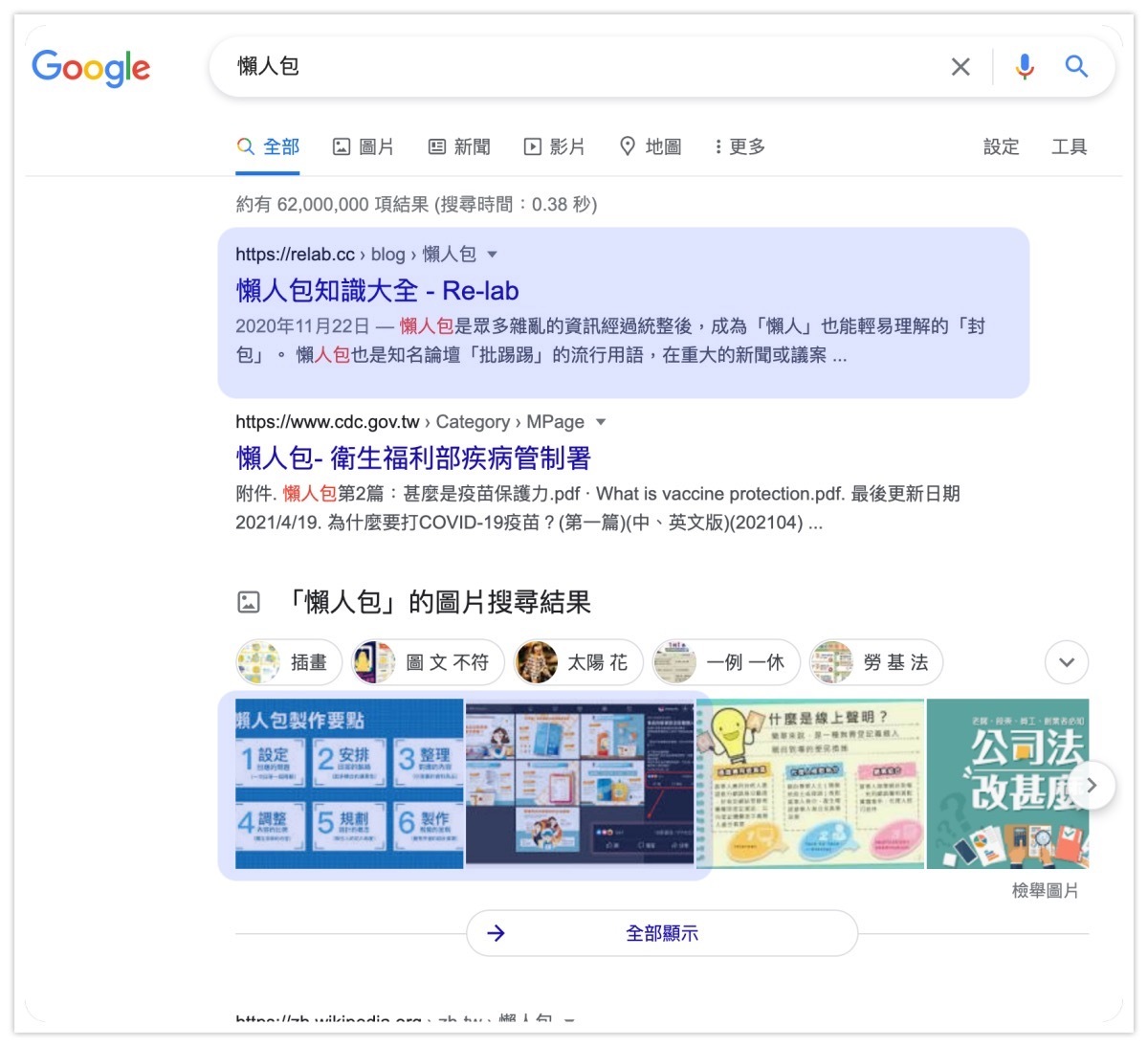Click the right arrow on the image carousel
Screen dimensions: 1148x1047
click(x=1093, y=785)
